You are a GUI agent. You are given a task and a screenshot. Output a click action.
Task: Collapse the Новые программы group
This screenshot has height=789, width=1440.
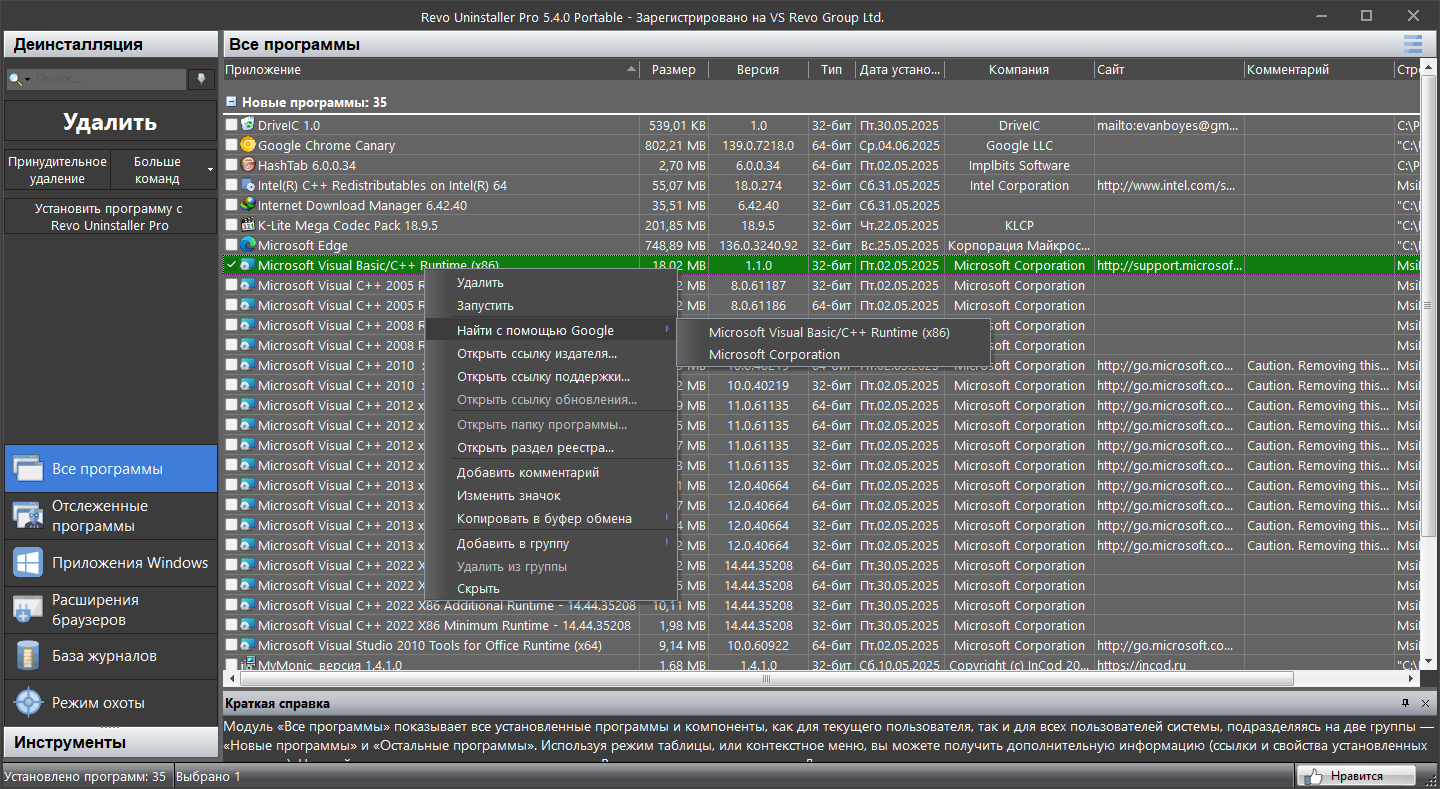pos(231,102)
